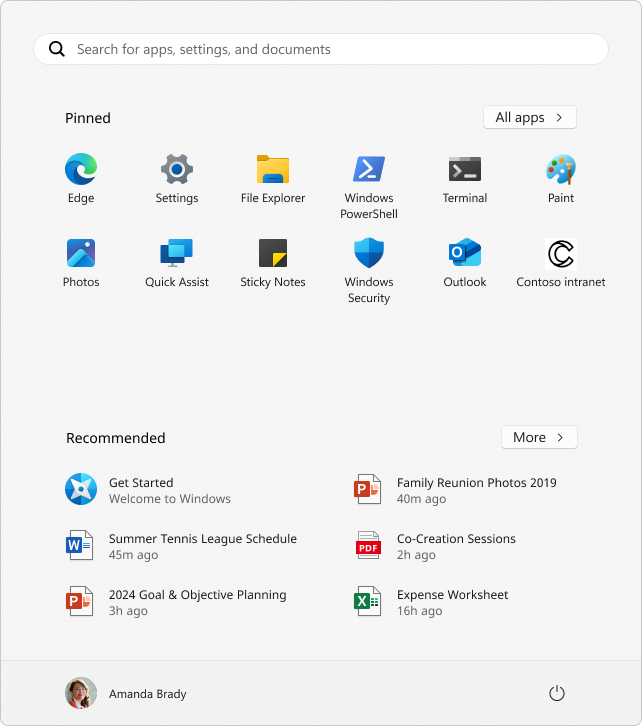The height and width of the screenshot is (726, 642).
Task: Open File Explorer
Action: [x=273, y=170]
